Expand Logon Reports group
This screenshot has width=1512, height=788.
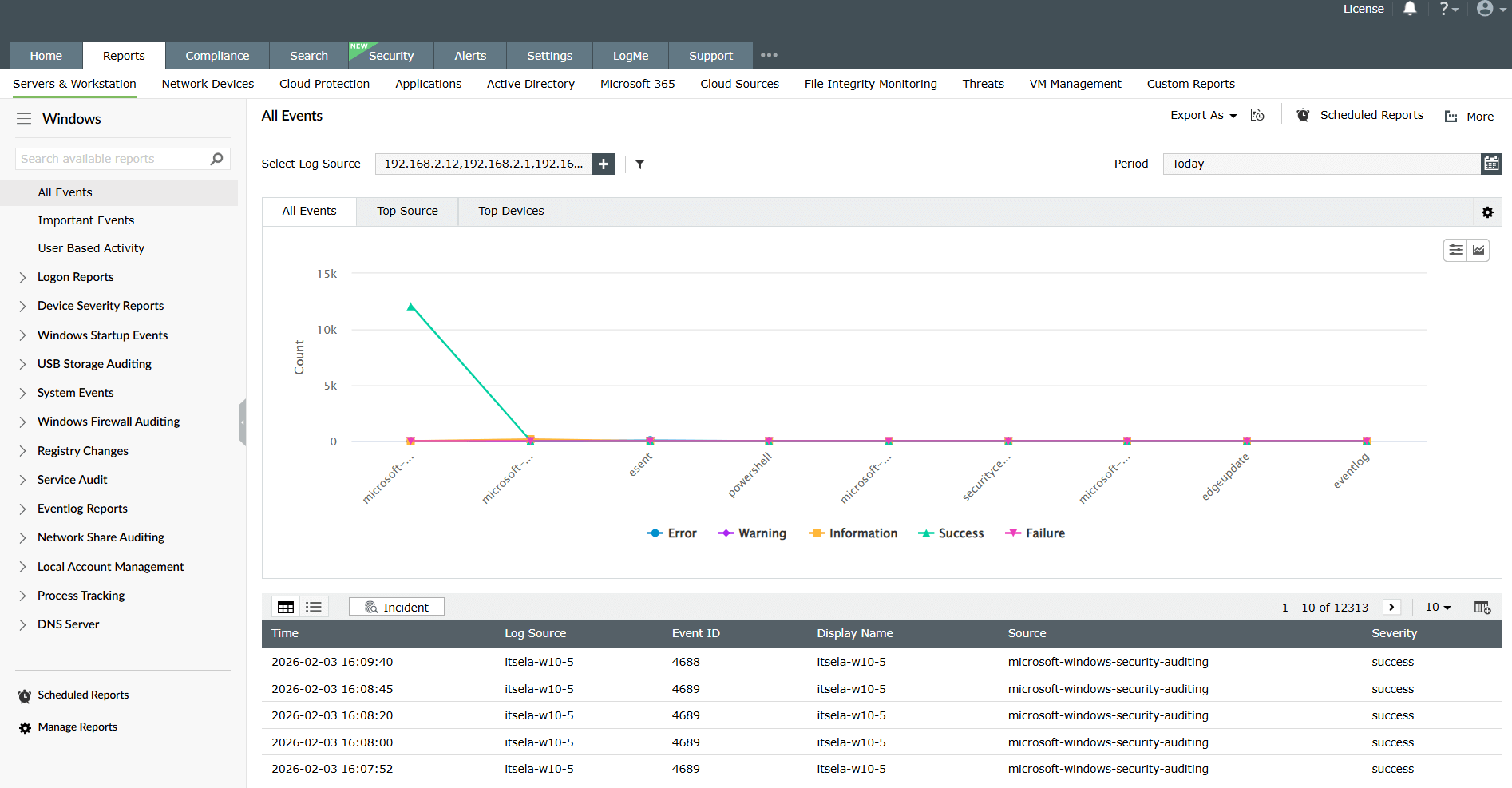[x=22, y=278]
